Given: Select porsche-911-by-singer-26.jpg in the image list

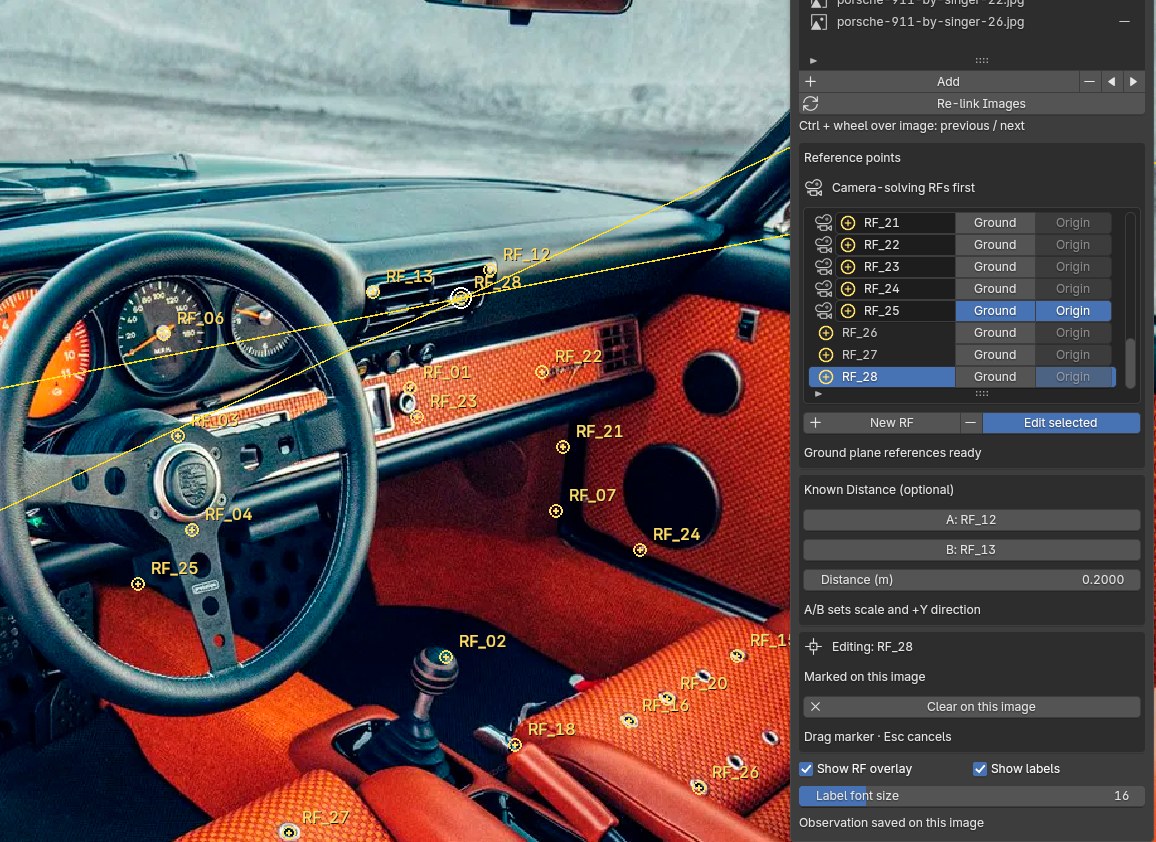Looking at the screenshot, I should pyautogui.click(x=930, y=22).
